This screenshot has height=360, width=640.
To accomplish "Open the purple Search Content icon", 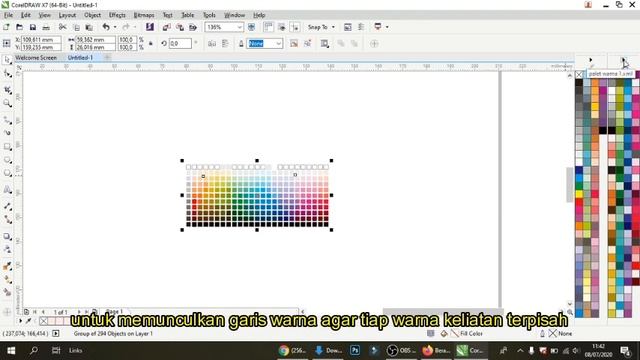I will (x=150, y=27).
